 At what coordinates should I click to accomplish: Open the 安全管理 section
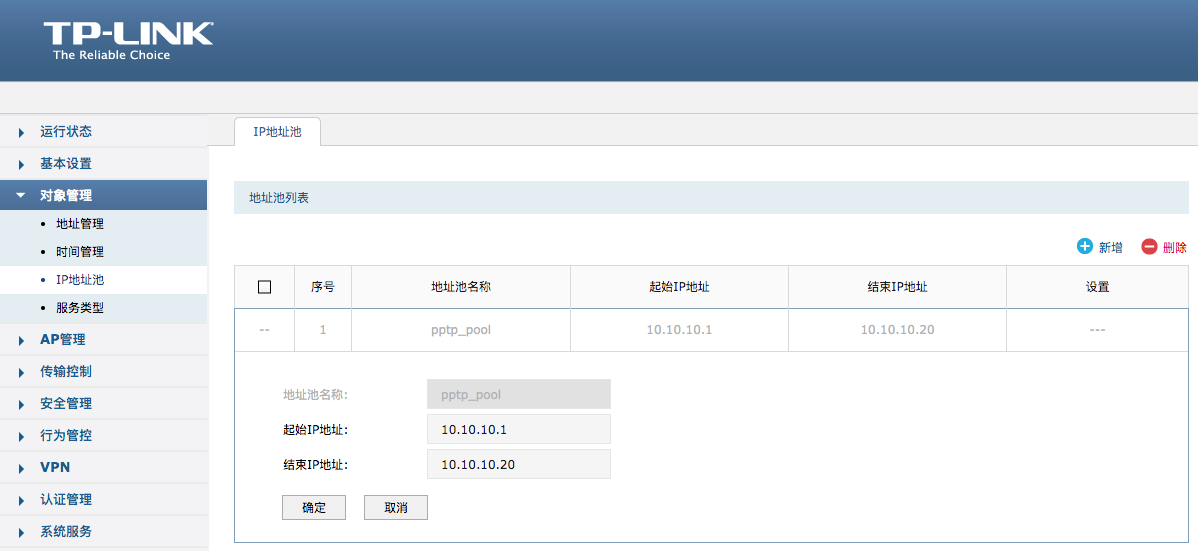tap(66, 404)
